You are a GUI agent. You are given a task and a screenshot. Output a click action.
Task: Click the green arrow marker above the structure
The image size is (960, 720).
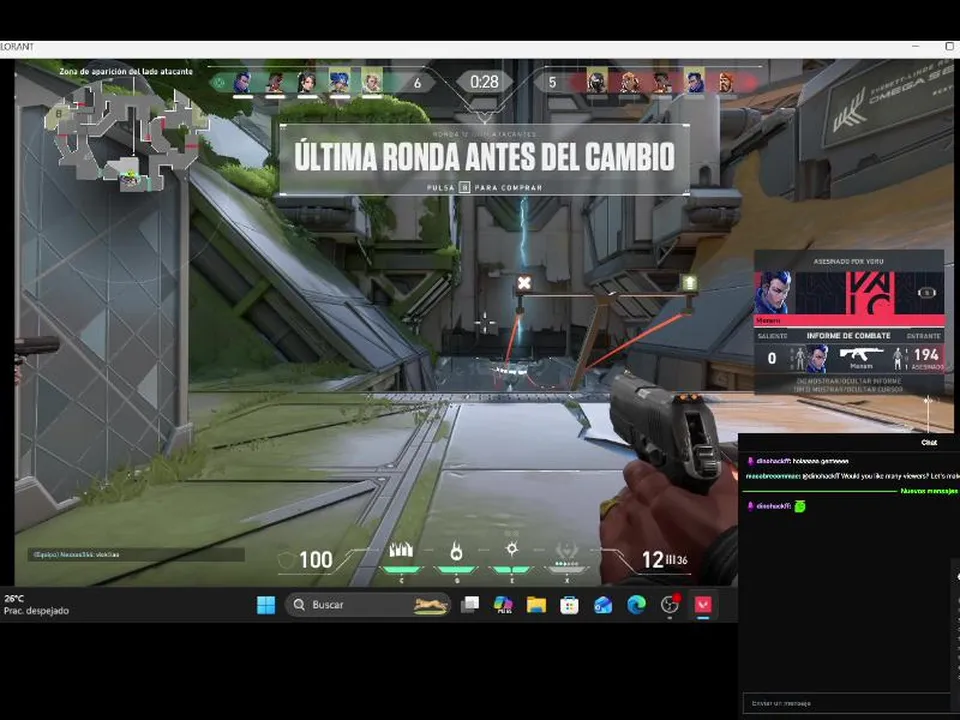click(689, 283)
